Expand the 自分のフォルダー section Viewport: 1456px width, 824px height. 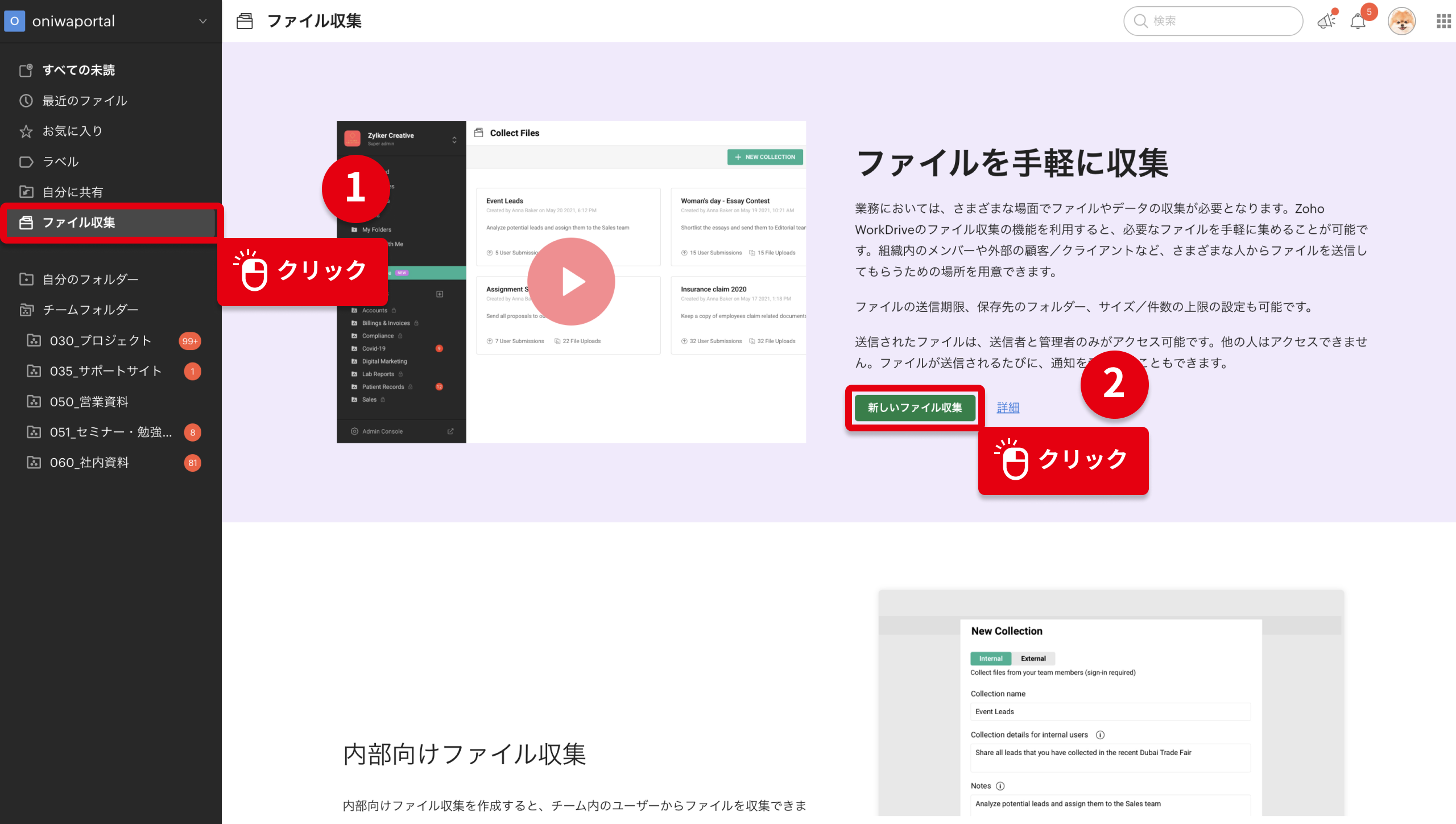click(90, 279)
